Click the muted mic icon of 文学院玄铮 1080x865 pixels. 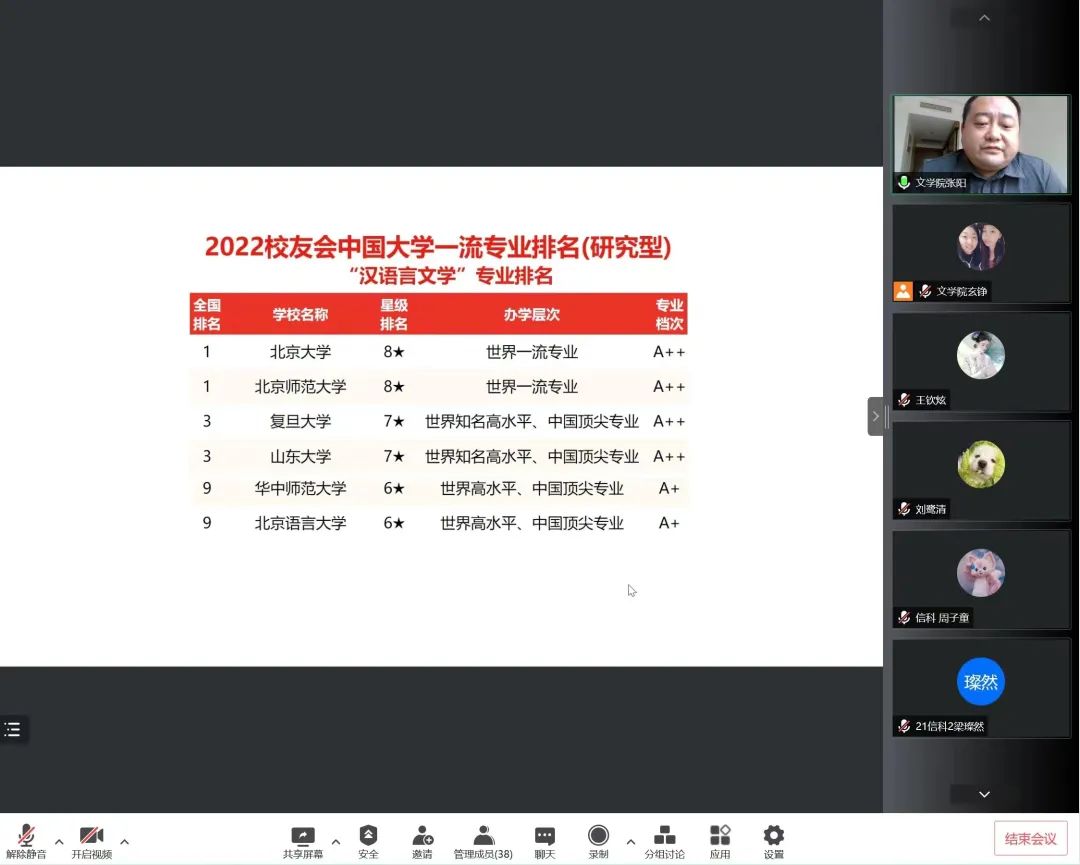tap(925, 291)
